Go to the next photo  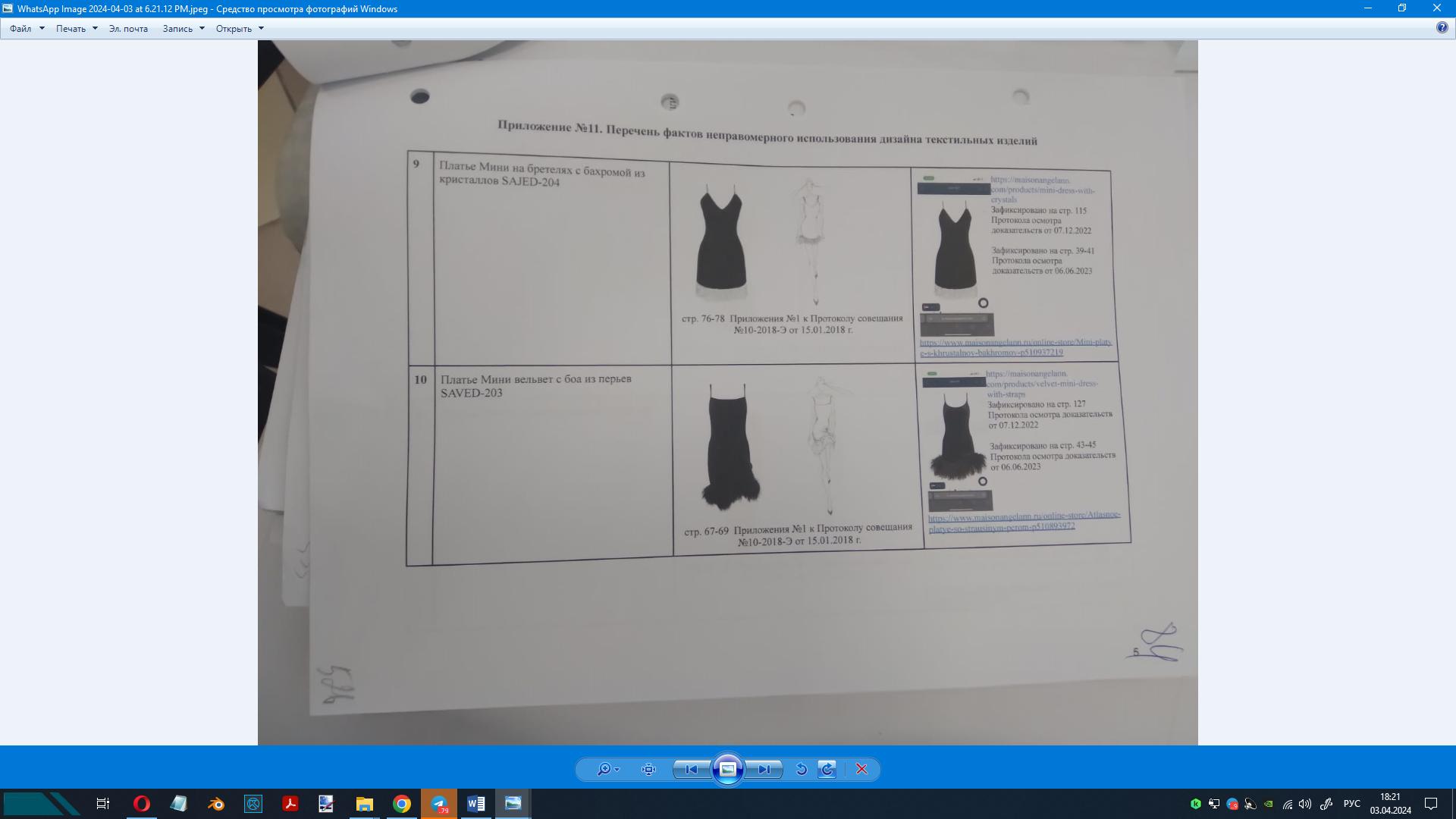point(764,769)
